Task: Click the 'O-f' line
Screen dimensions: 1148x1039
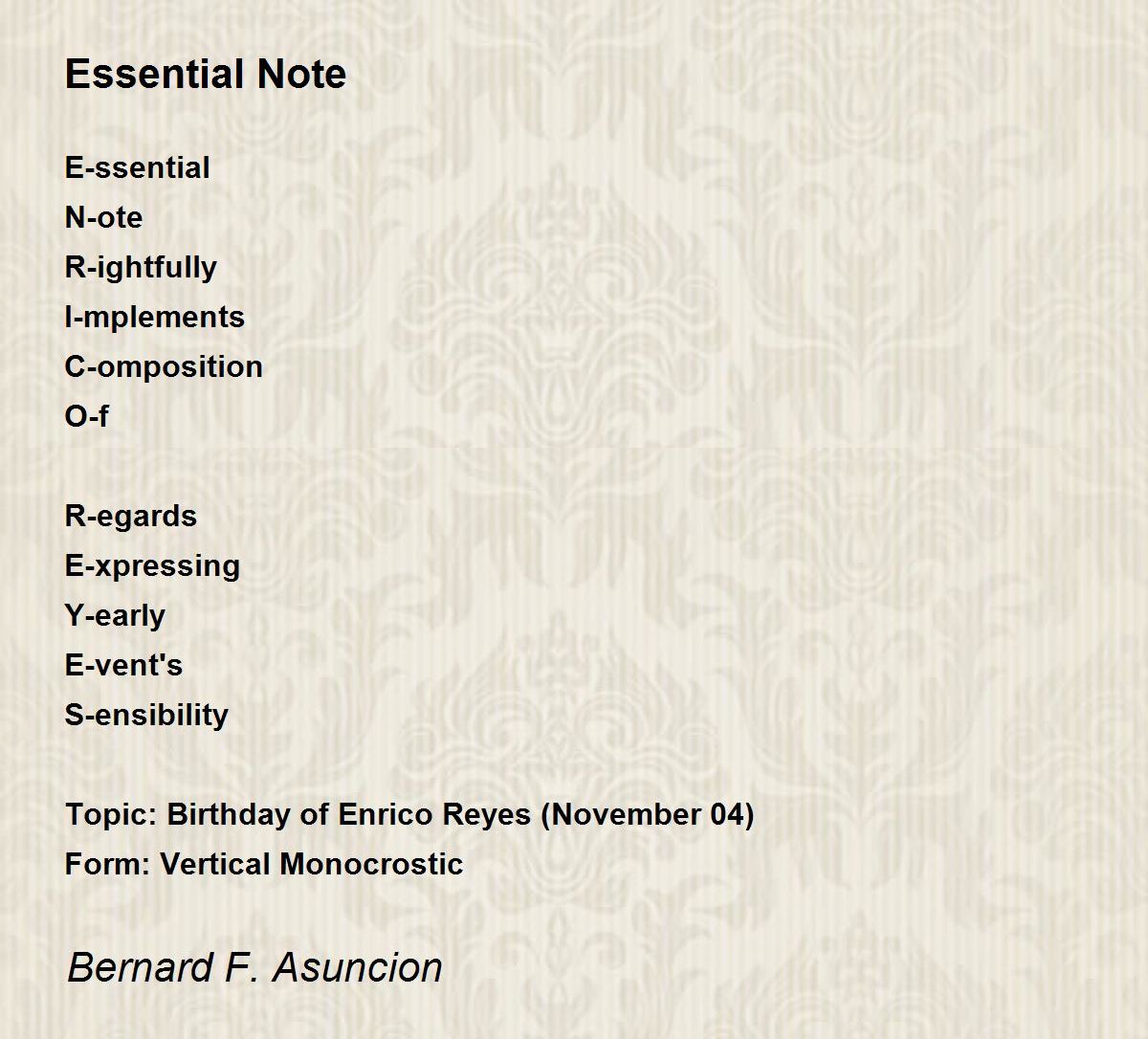Action: (x=86, y=416)
